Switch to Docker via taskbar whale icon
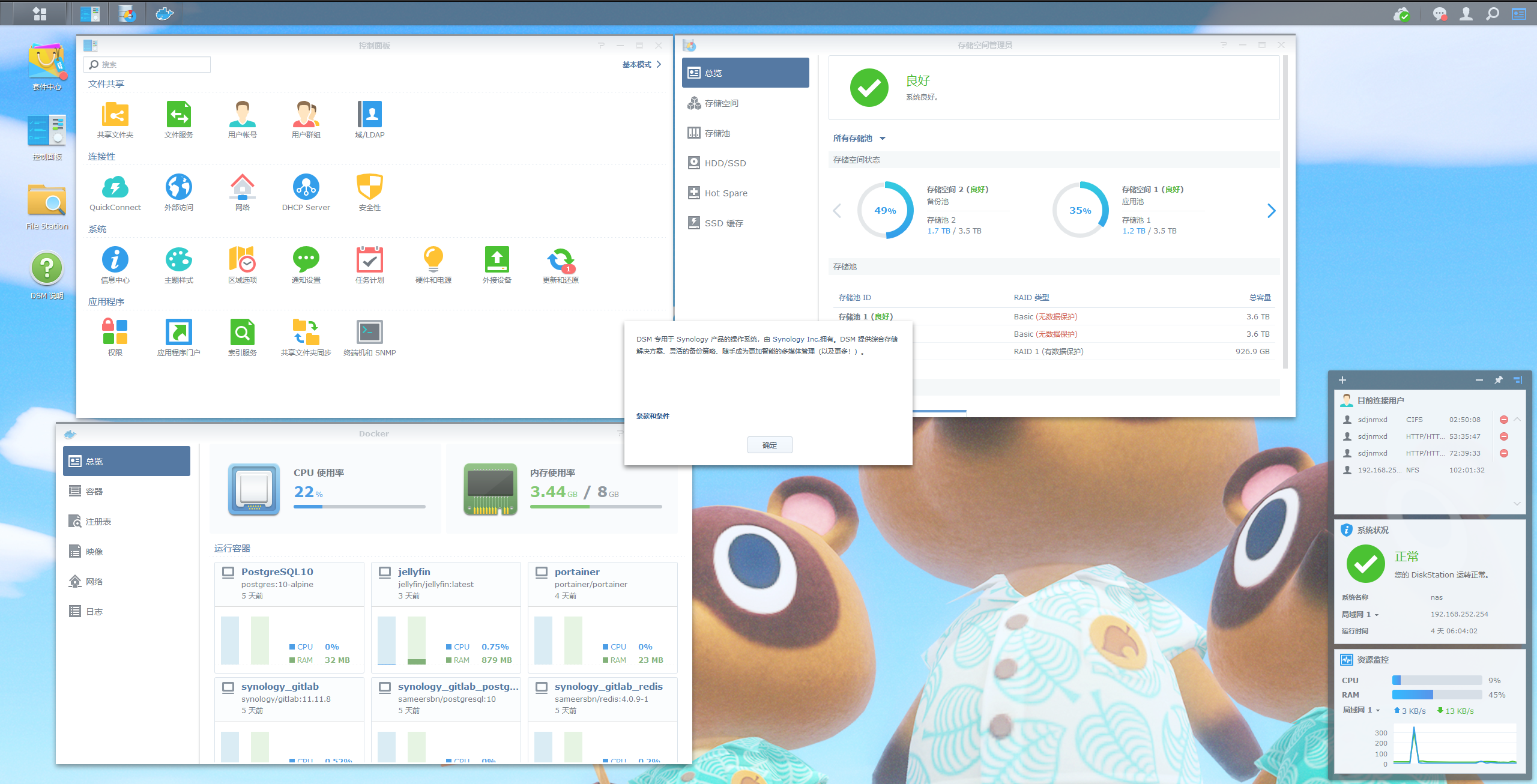1537x784 pixels. (165, 13)
